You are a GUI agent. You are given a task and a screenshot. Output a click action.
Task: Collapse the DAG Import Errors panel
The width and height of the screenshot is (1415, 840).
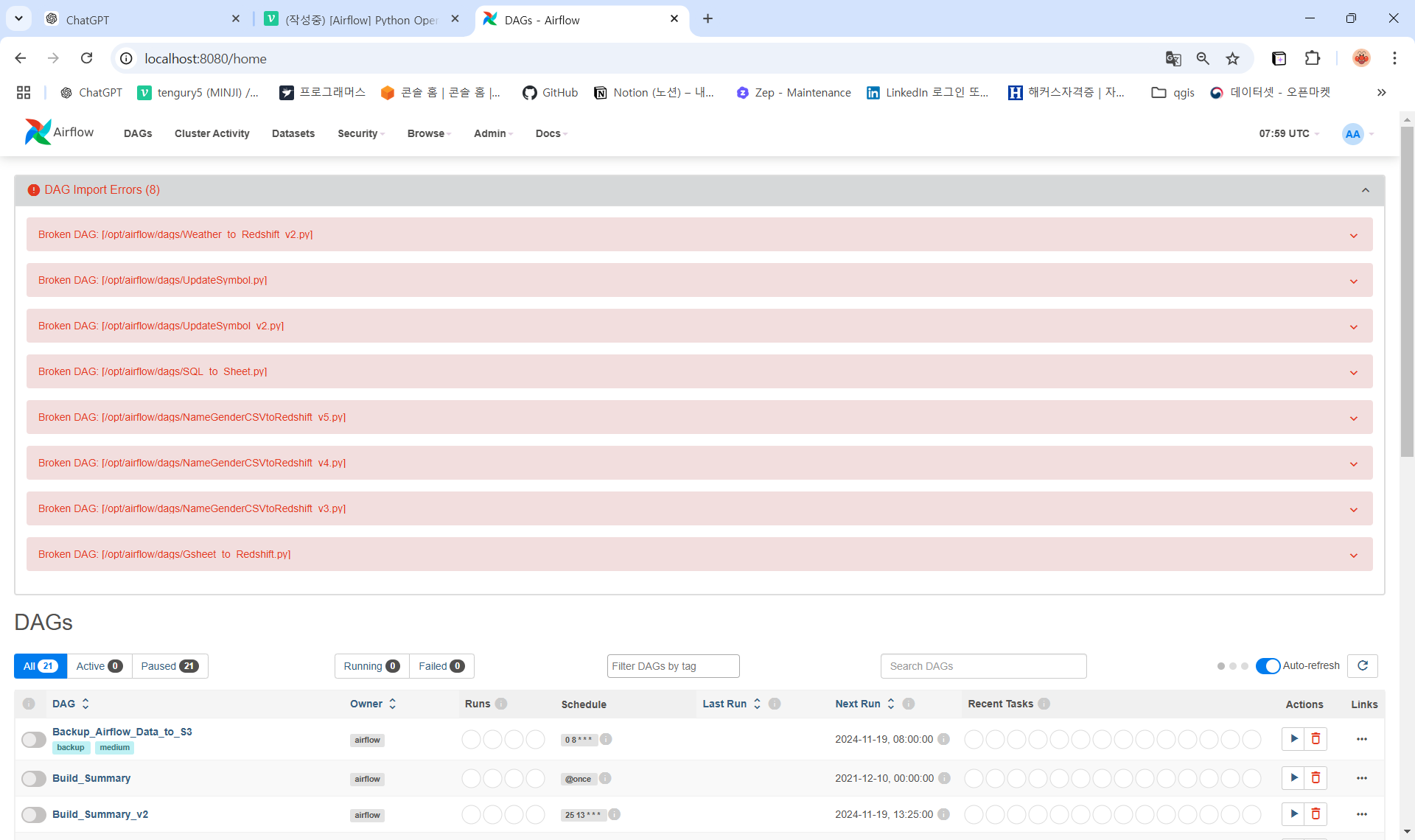coord(1365,190)
